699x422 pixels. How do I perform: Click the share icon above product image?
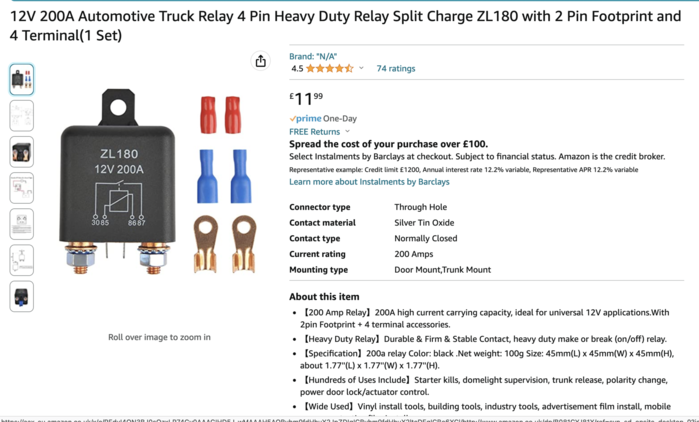[x=261, y=61]
